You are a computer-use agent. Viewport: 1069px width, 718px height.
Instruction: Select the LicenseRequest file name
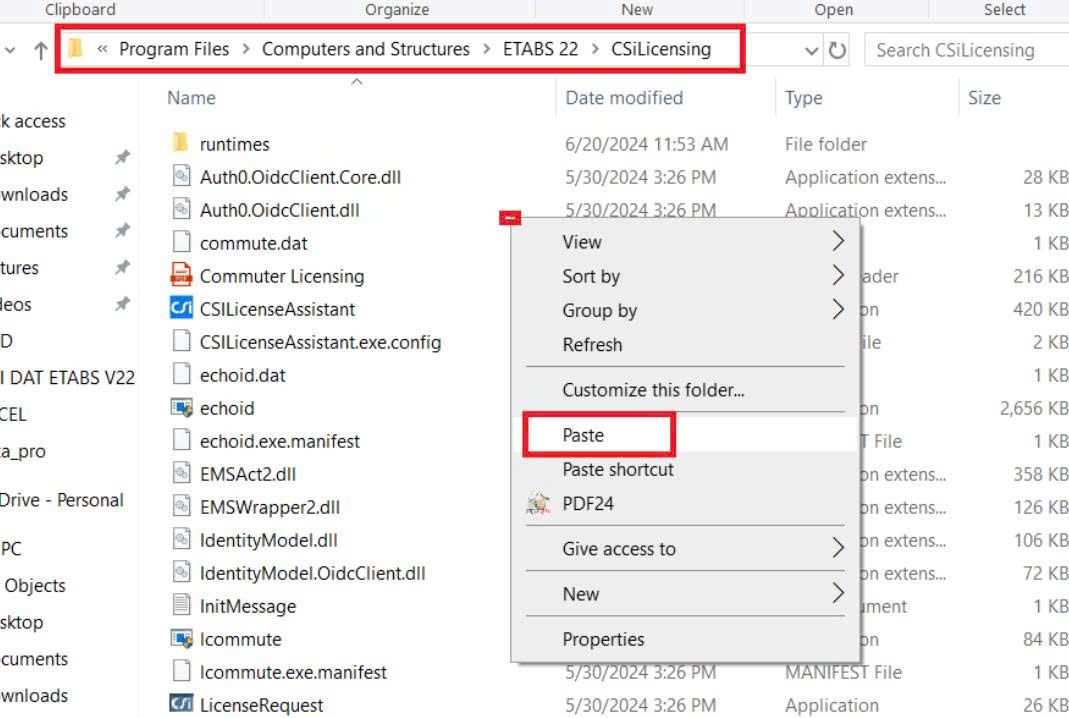coord(261,705)
